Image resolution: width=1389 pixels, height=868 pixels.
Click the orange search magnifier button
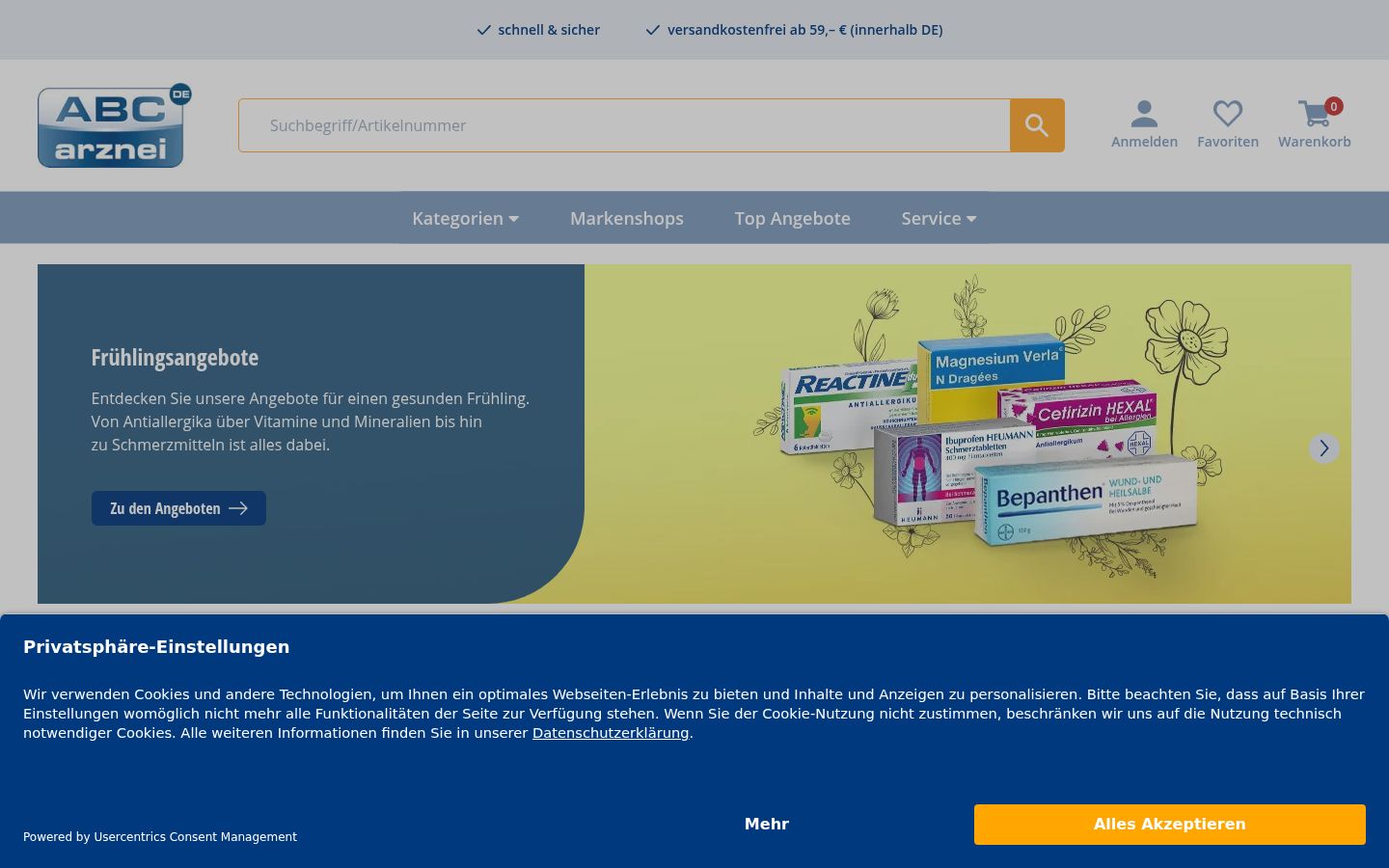[1037, 125]
